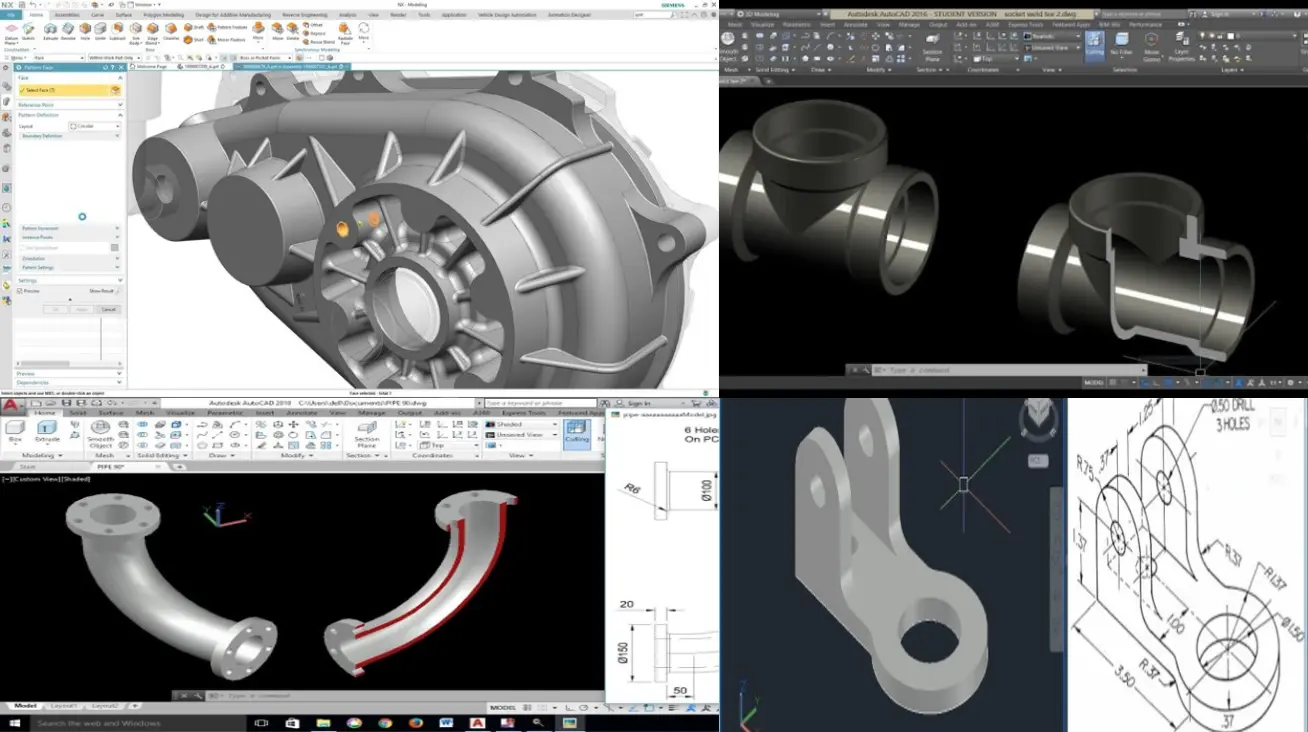Click Cancel in the Pattern Face dialog
This screenshot has height=732, width=1308.
tap(109, 309)
